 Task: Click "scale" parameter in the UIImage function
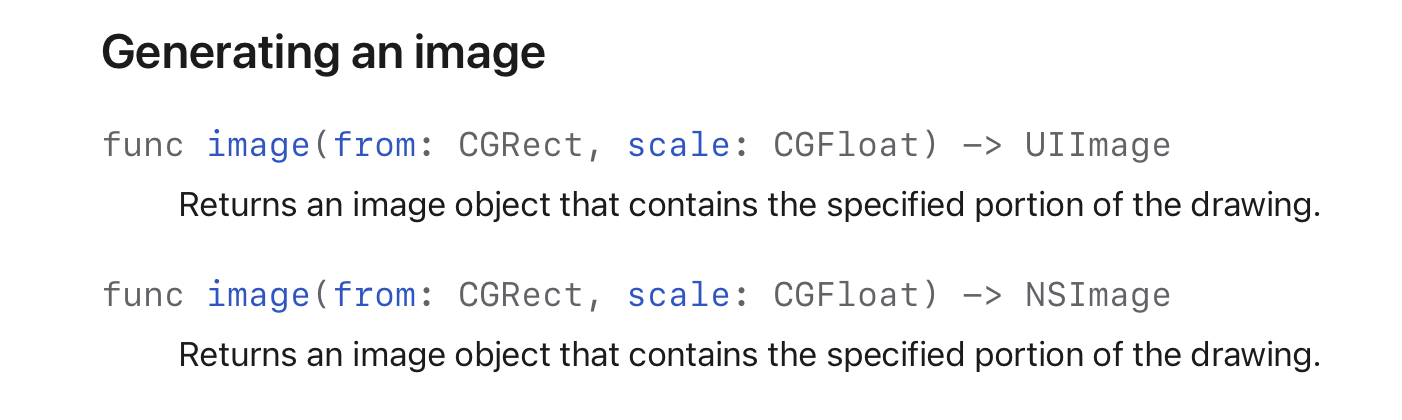tap(679, 146)
